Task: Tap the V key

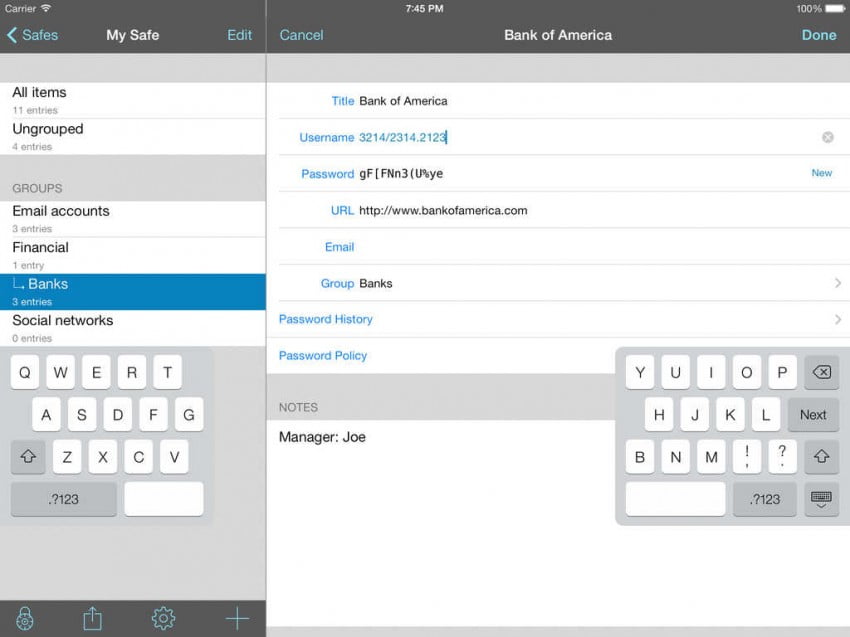Action: 174,456
